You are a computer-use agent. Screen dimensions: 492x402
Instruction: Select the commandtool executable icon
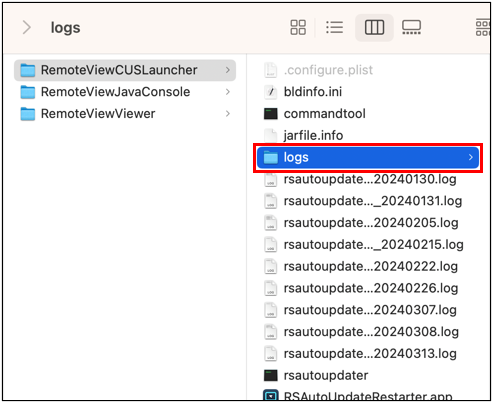(x=270, y=114)
